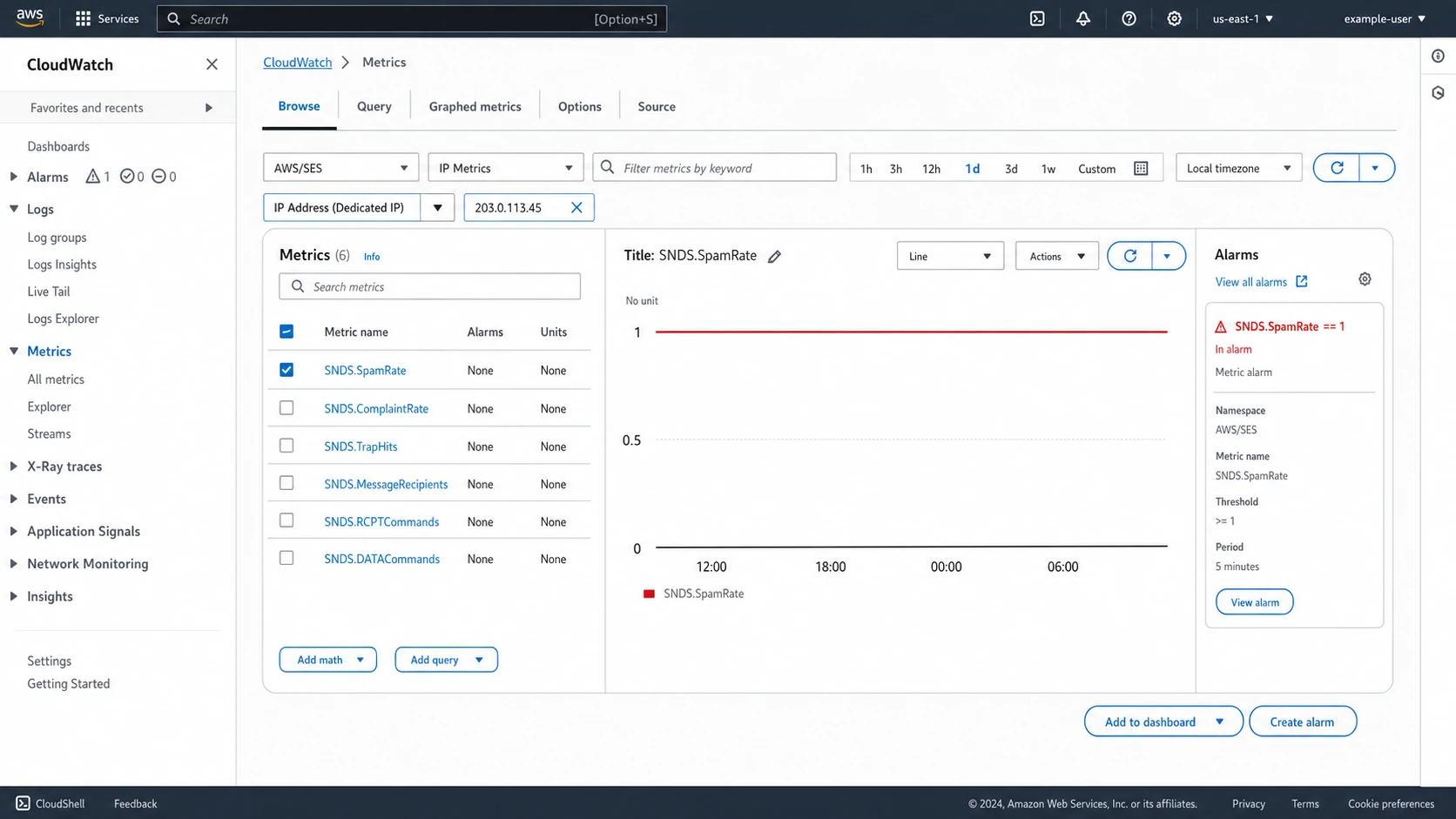Switch to the Source tab

click(x=657, y=106)
